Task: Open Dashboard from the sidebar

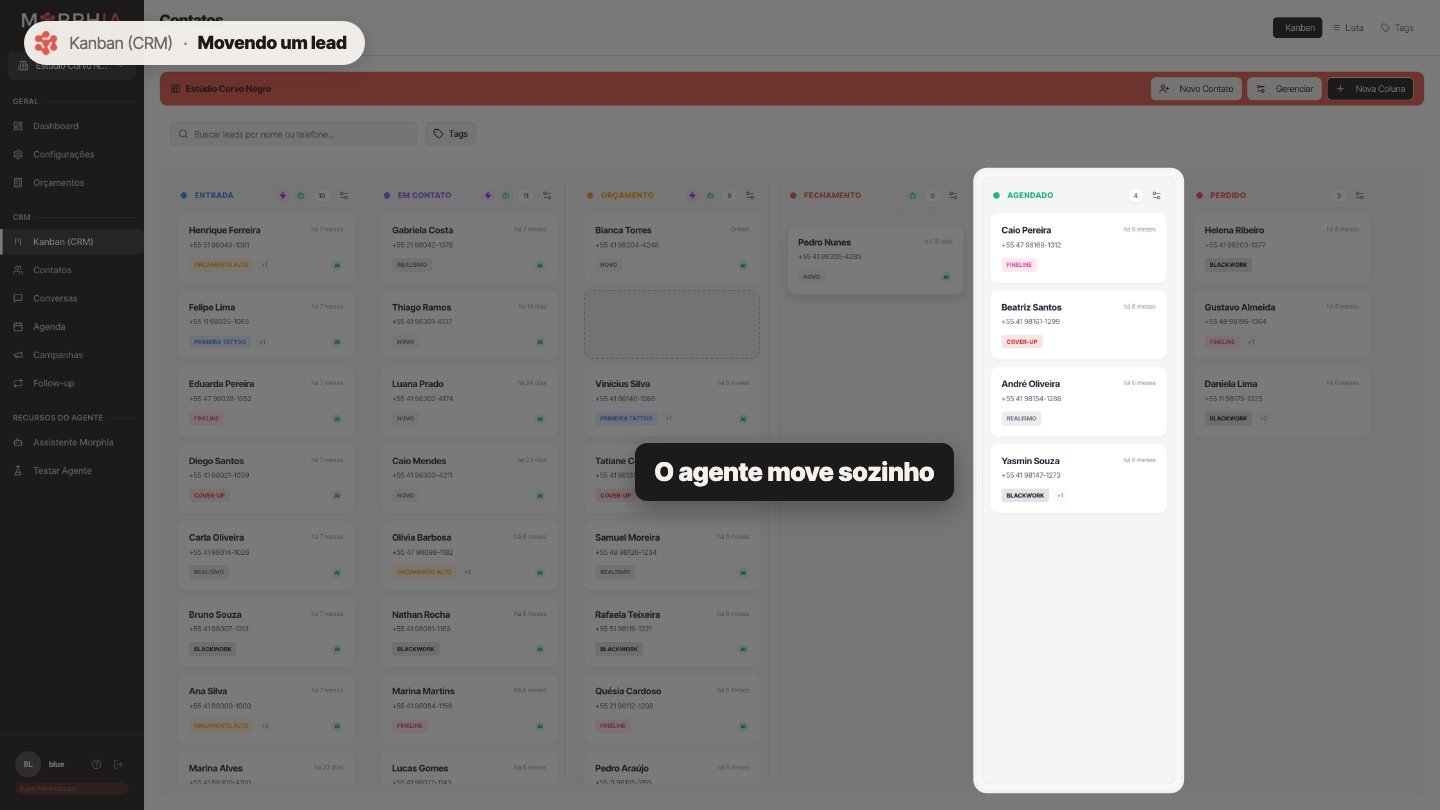Action: tap(72, 126)
